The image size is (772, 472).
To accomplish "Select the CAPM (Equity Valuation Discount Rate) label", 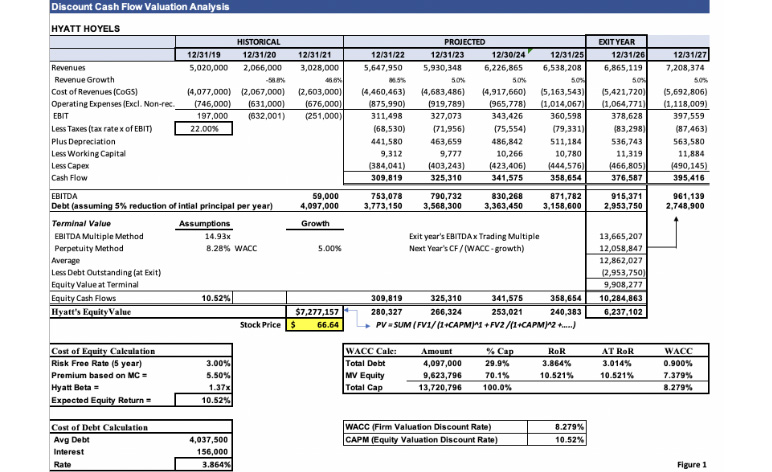I will click(x=421, y=440).
